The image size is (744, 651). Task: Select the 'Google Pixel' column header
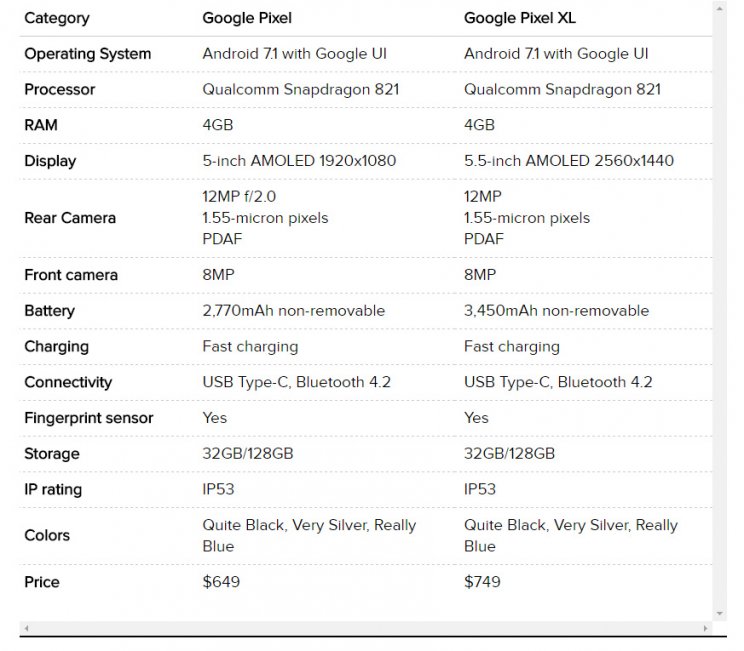(x=247, y=18)
